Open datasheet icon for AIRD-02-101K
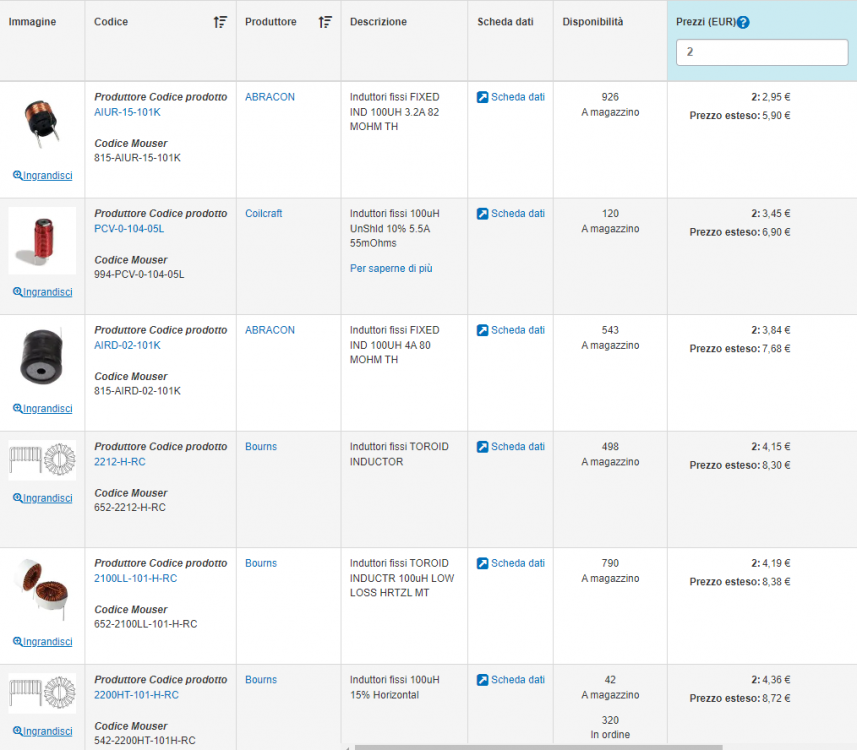Viewport: 857px width, 750px height. click(483, 331)
